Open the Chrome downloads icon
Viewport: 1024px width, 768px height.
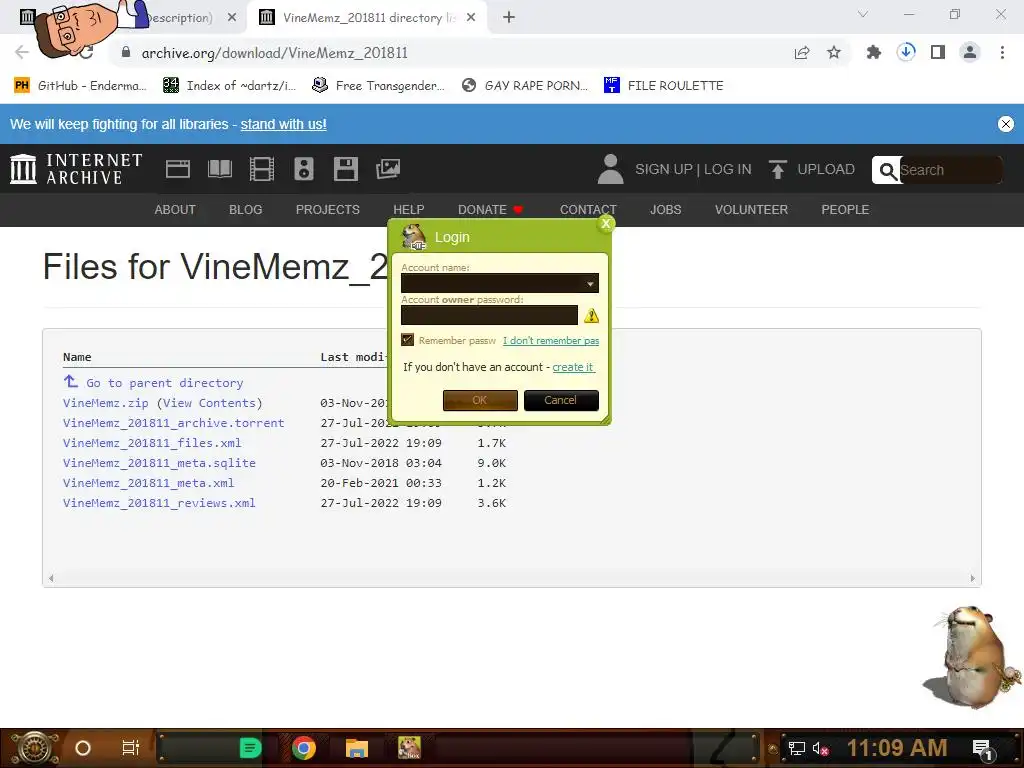pyautogui.click(x=906, y=52)
